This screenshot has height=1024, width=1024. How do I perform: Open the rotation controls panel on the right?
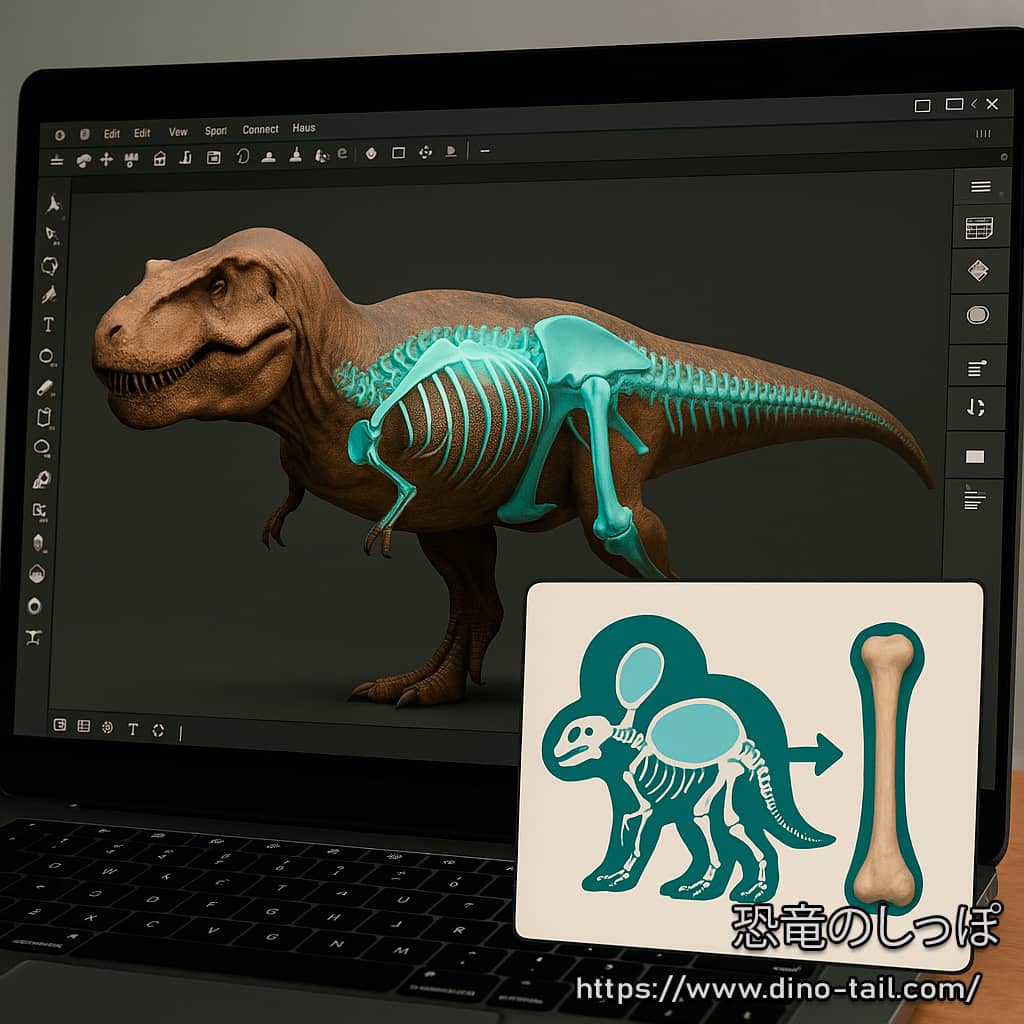(x=978, y=404)
